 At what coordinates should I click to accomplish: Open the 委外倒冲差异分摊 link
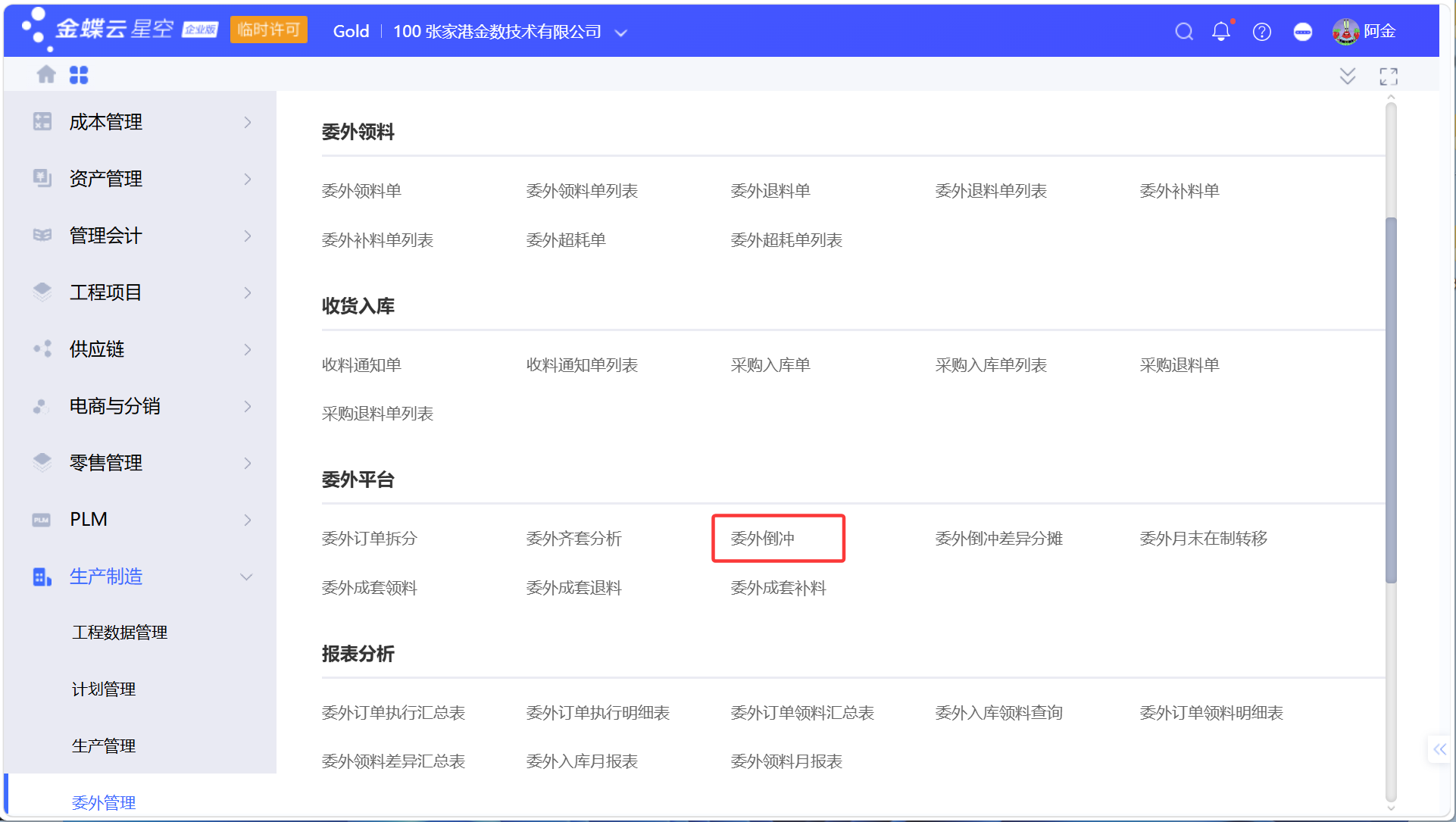coord(998,538)
